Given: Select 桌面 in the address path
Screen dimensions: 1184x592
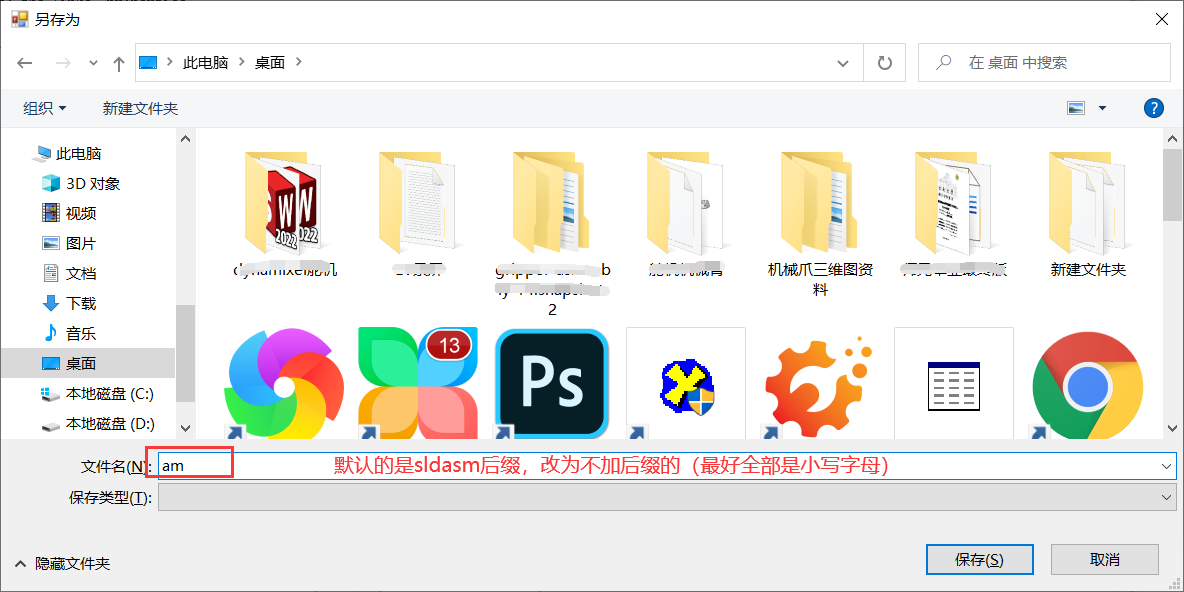Looking at the screenshot, I should 270,63.
